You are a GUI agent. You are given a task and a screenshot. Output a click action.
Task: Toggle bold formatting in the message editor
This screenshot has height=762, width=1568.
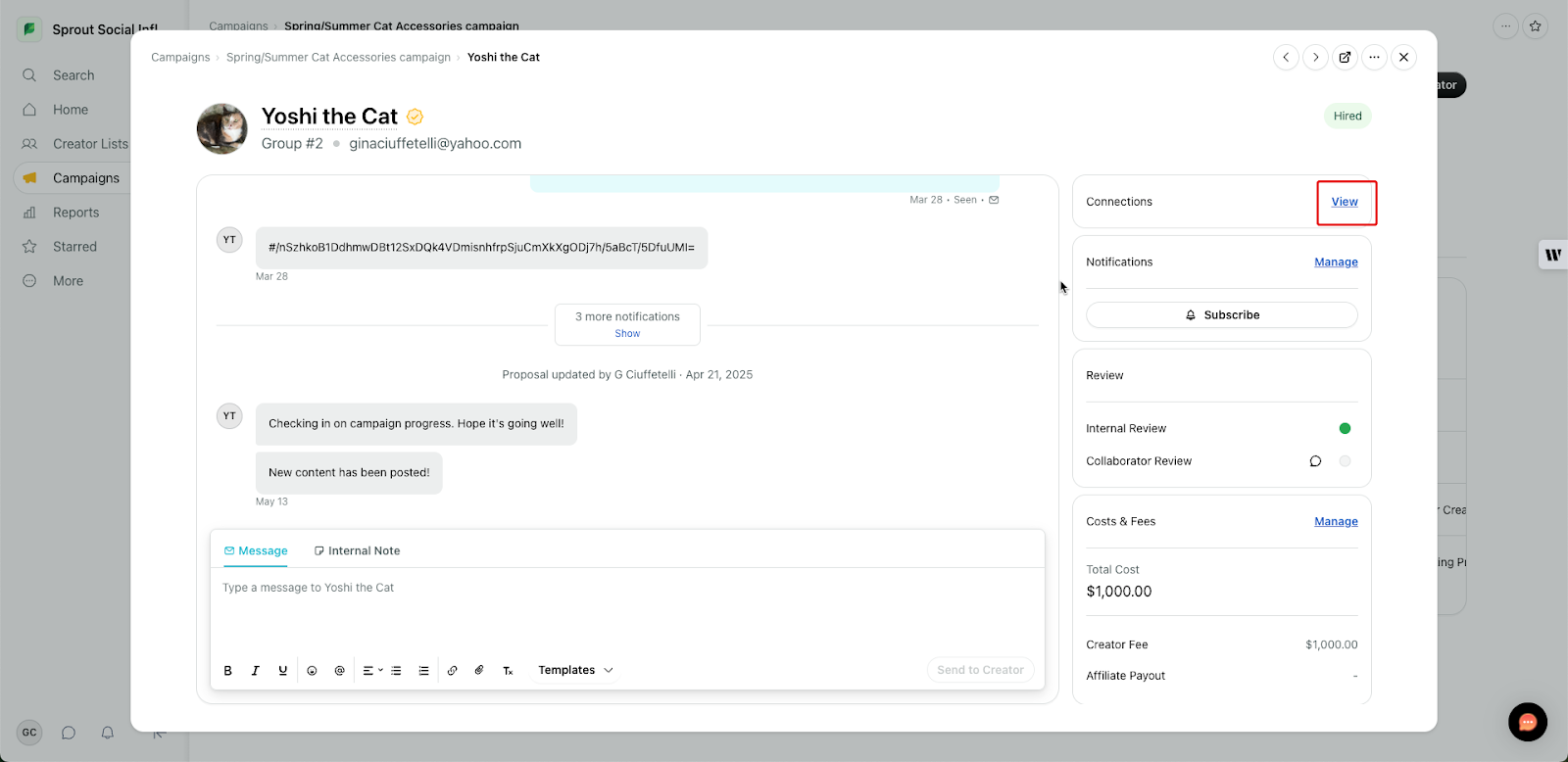[x=228, y=671]
